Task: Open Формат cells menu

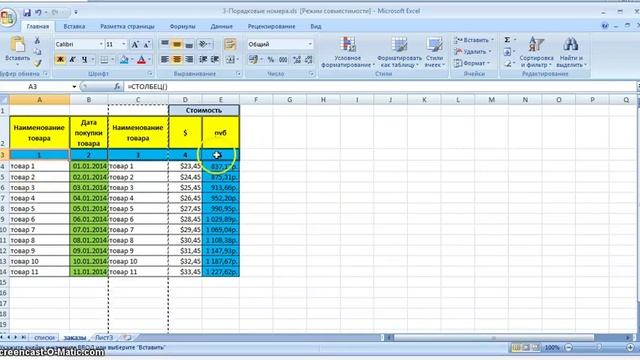Action: point(472,63)
